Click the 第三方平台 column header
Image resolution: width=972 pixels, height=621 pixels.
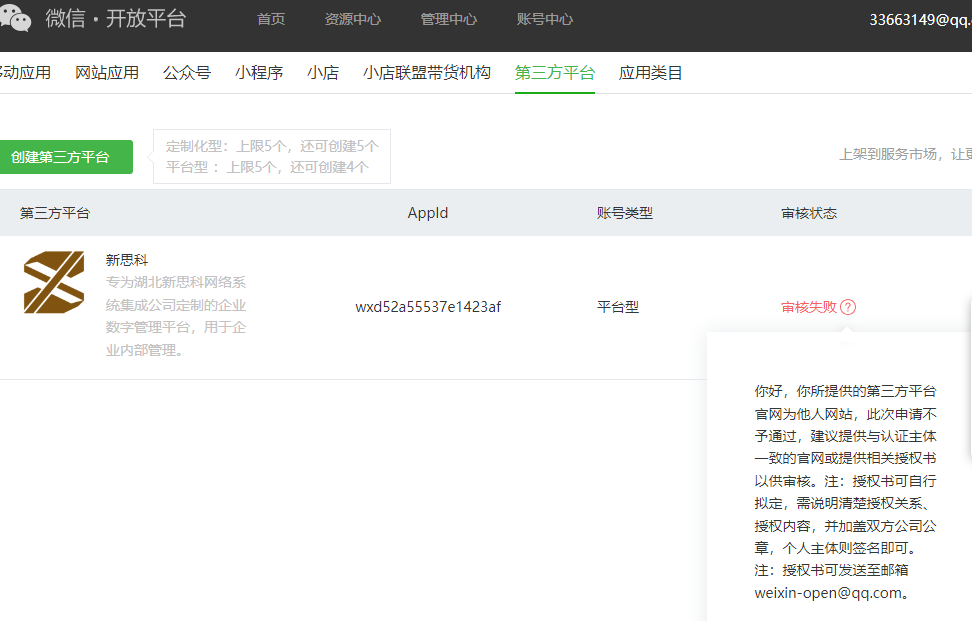55,213
